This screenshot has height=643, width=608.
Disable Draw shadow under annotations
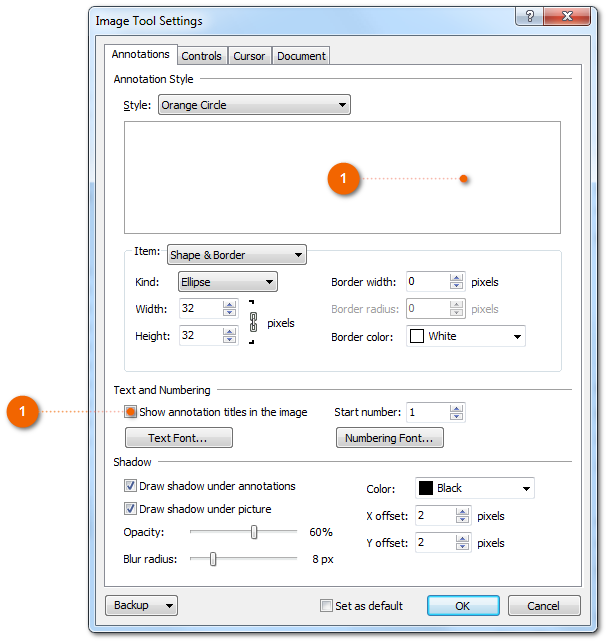point(130,486)
